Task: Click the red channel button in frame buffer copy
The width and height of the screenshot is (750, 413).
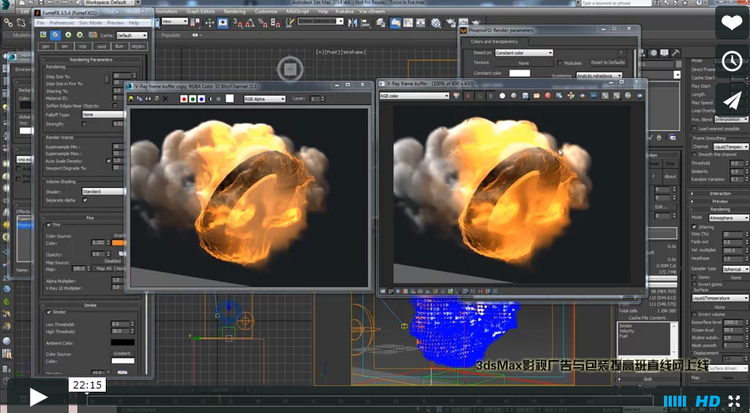Action: (184, 99)
